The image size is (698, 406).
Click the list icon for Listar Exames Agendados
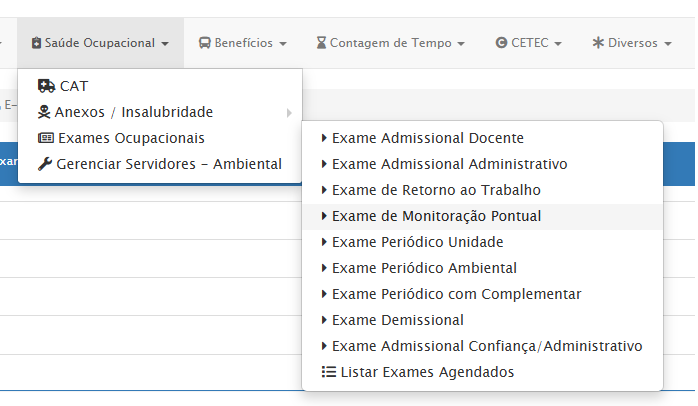pos(328,372)
